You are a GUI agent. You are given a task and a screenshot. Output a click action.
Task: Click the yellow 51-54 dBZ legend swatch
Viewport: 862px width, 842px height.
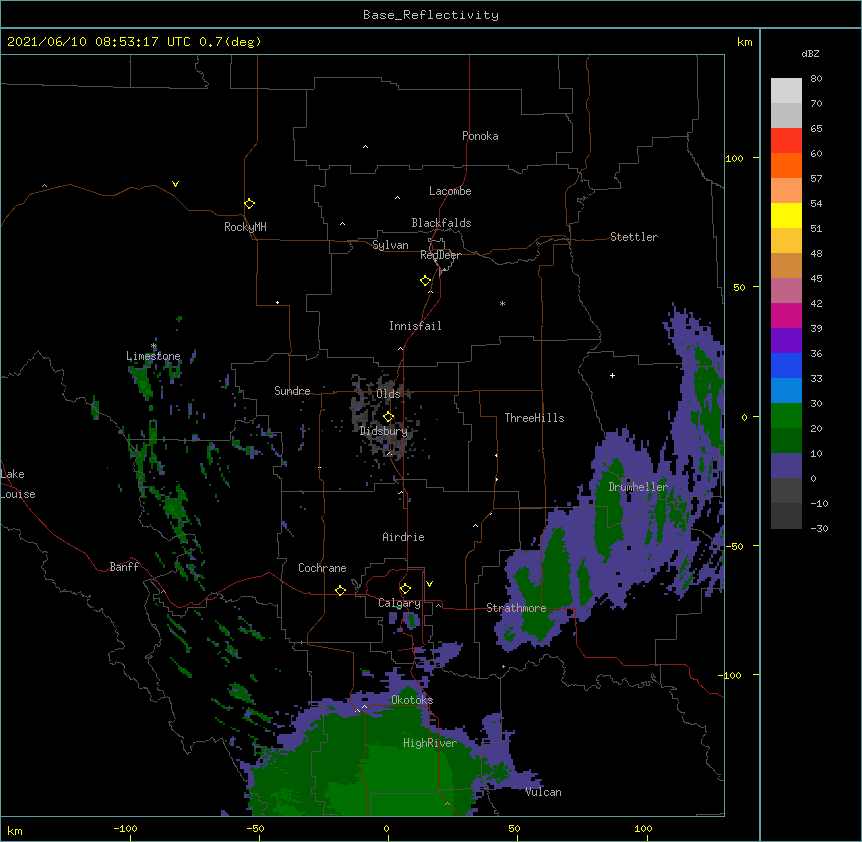(x=786, y=215)
